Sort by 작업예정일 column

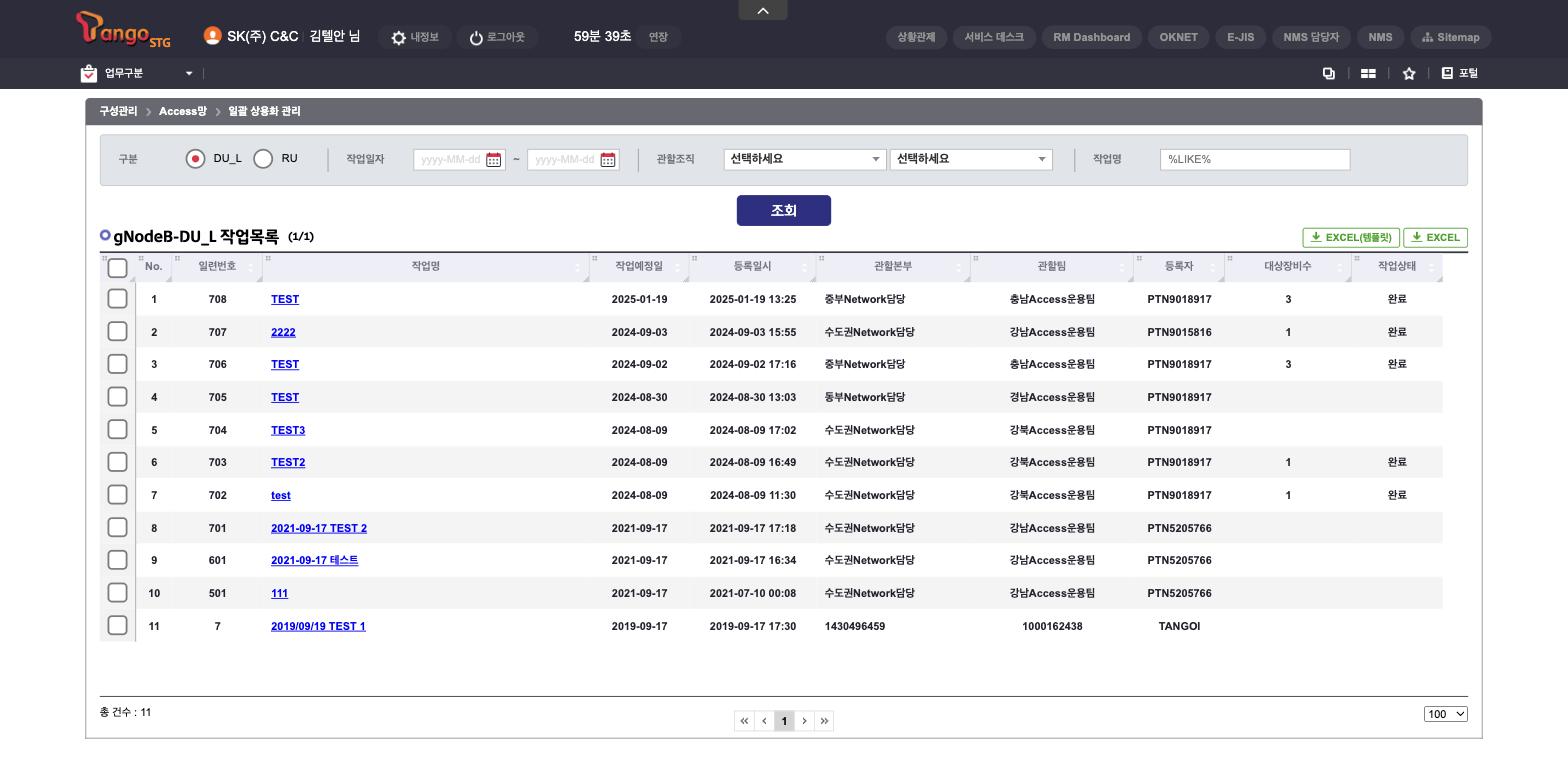tap(639, 267)
